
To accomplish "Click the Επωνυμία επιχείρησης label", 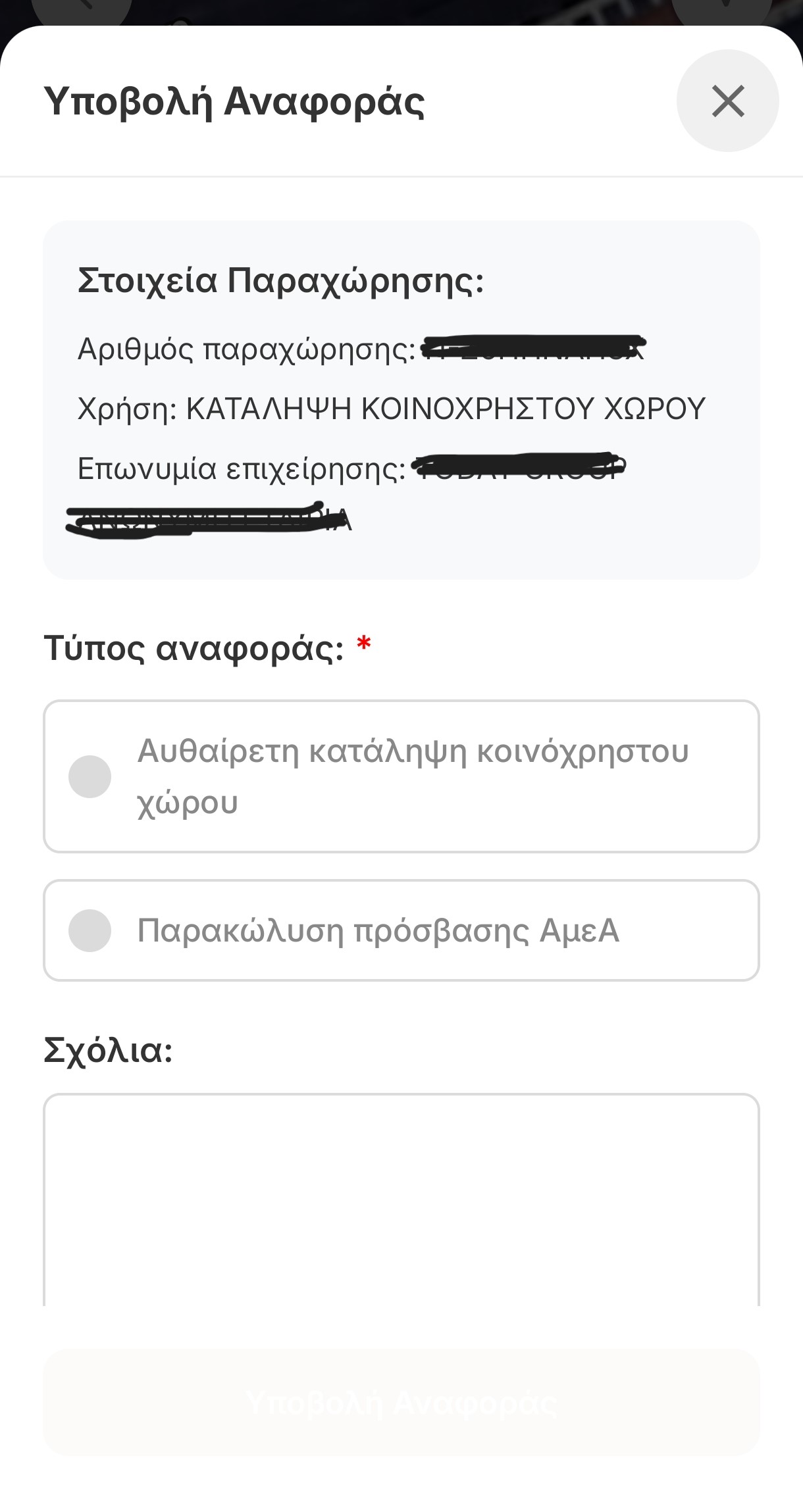I will coord(241,469).
